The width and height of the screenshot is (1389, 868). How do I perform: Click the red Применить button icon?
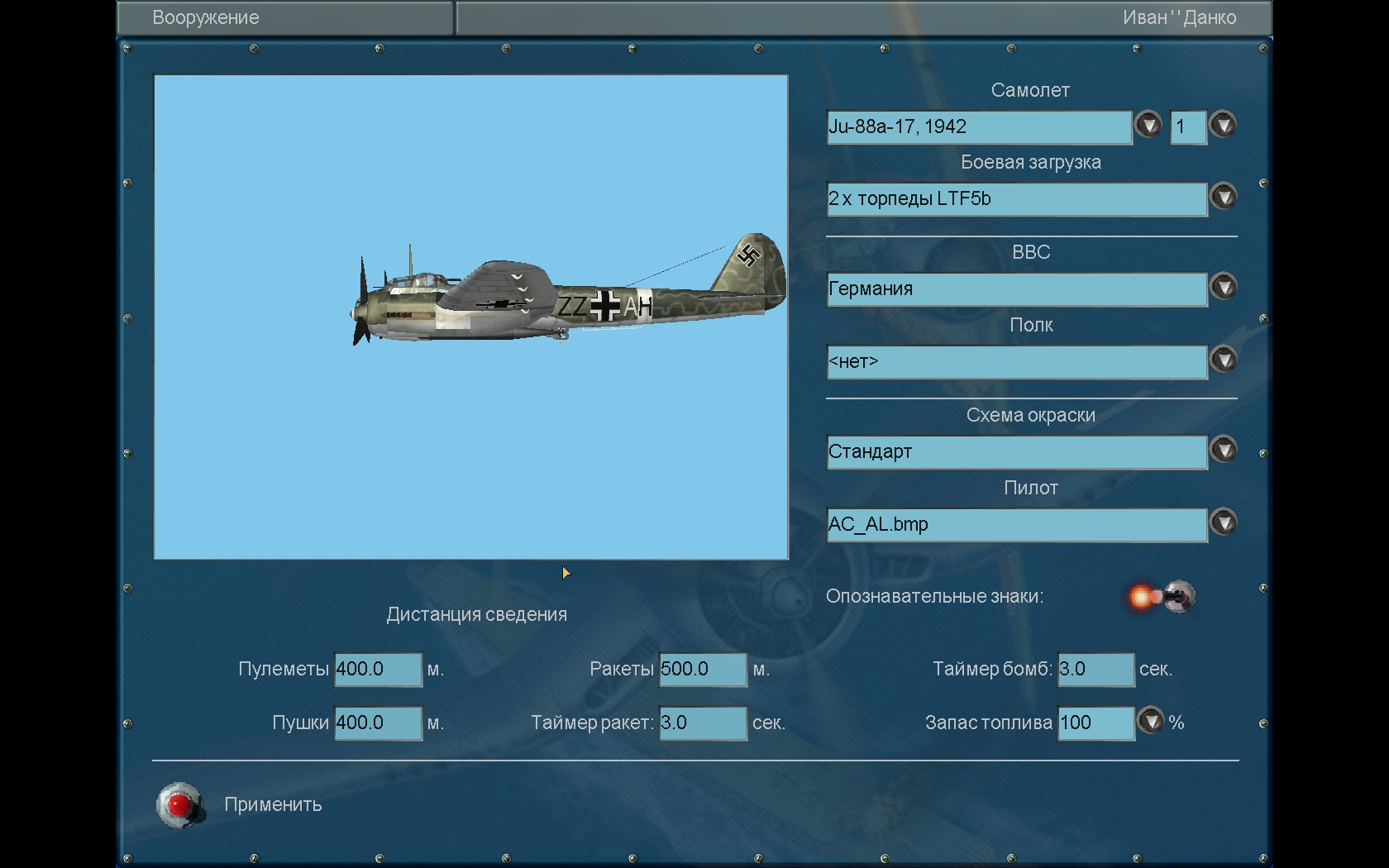point(179,804)
